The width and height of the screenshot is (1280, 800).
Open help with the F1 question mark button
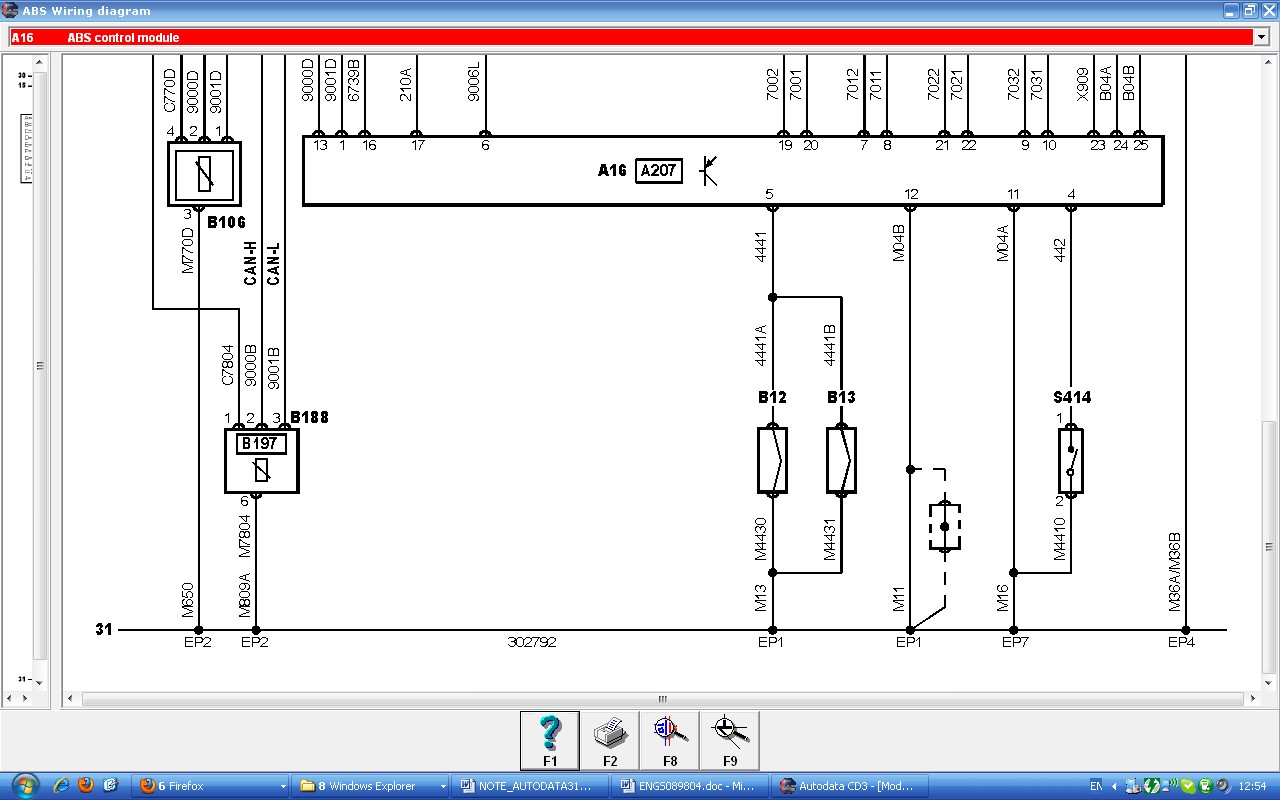click(x=549, y=741)
